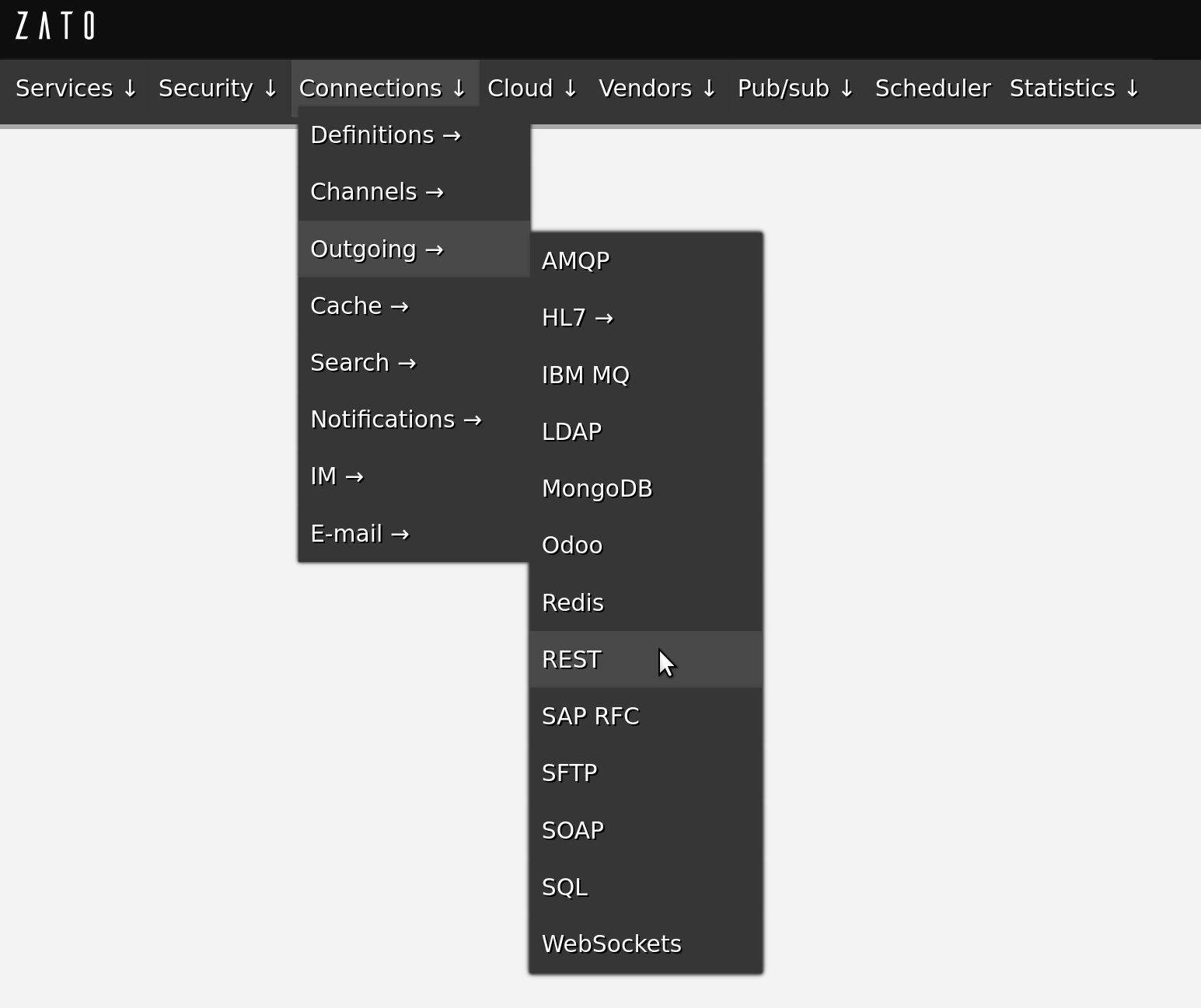Expand the HL7 outgoing submenu
The height and width of the screenshot is (1008, 1201).
coord(577,318)
